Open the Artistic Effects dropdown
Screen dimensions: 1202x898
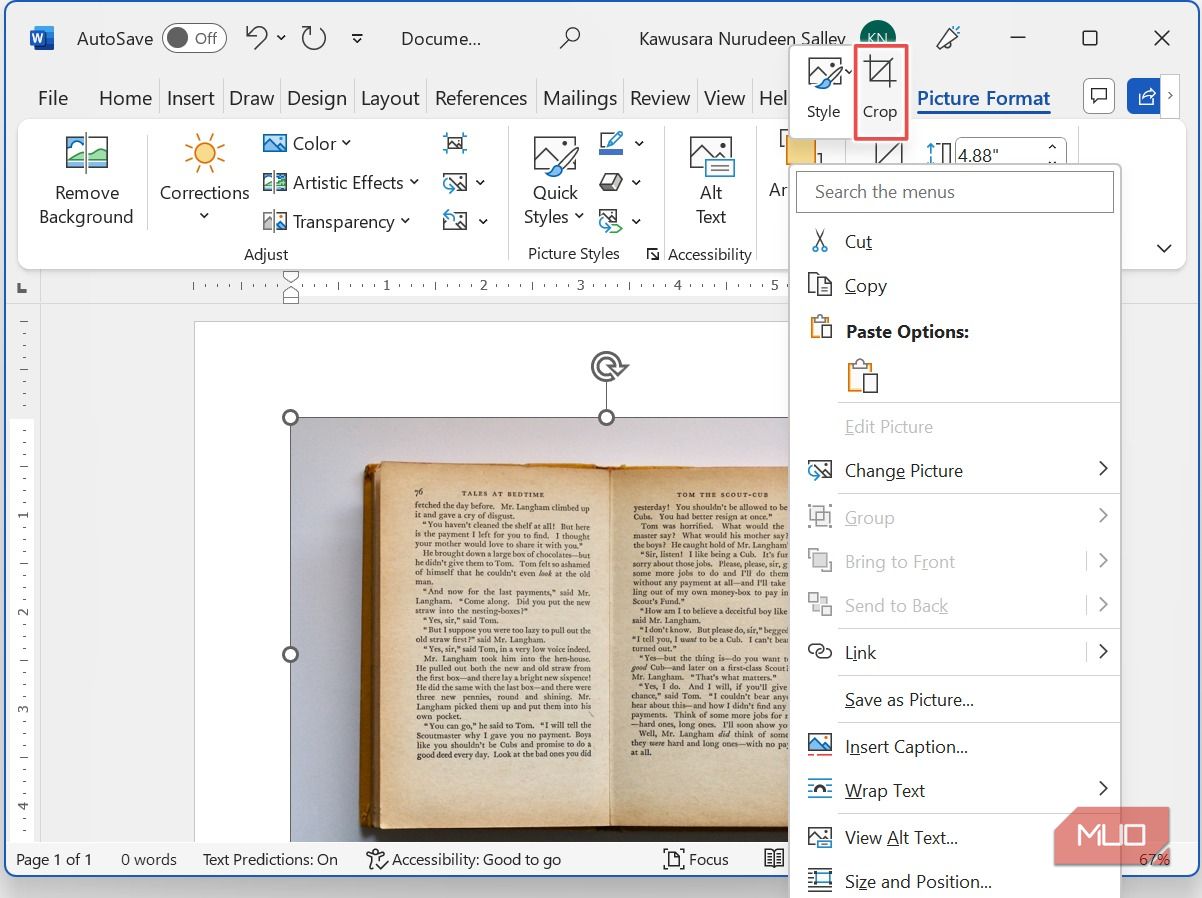point(340,182)
